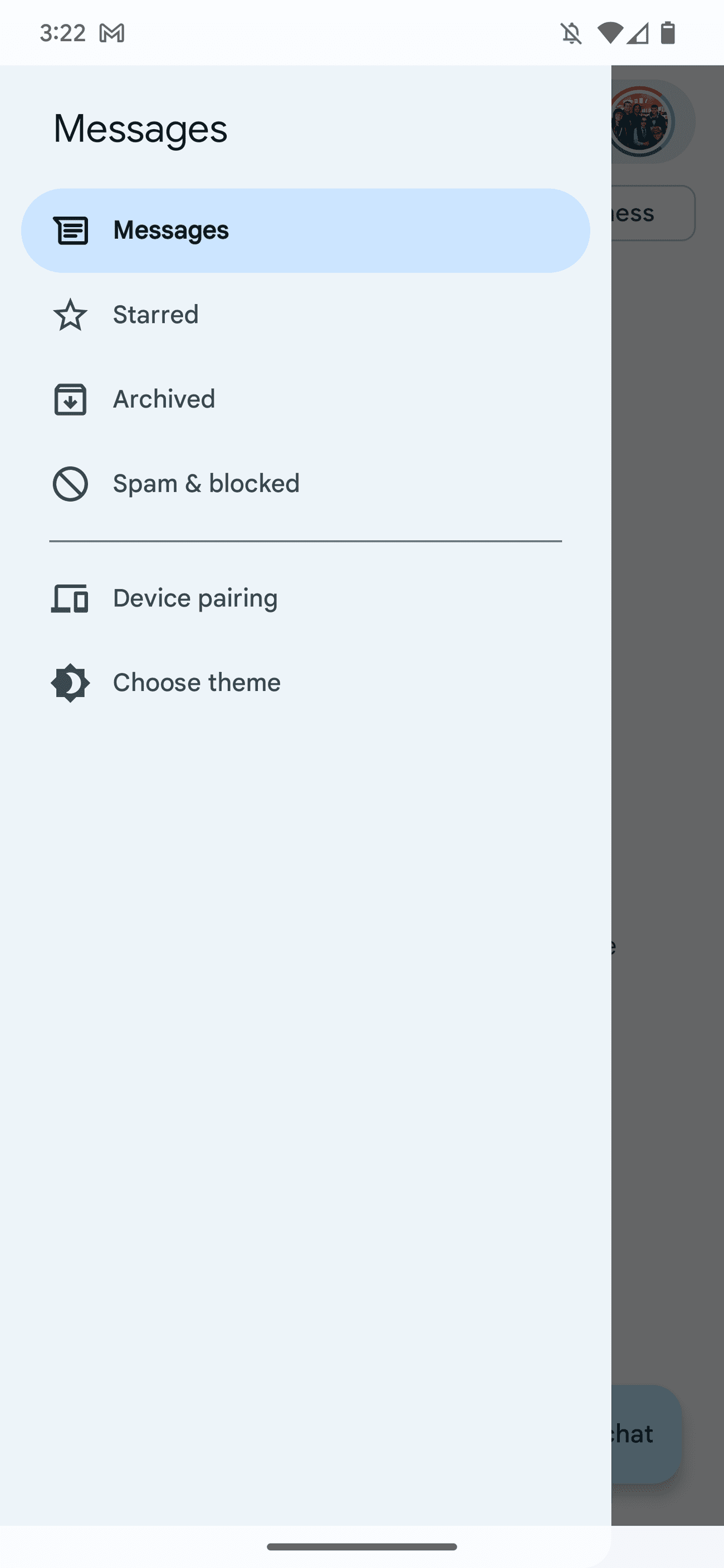Tap the Choose theme brightness icon

click(x=71, y=683)
